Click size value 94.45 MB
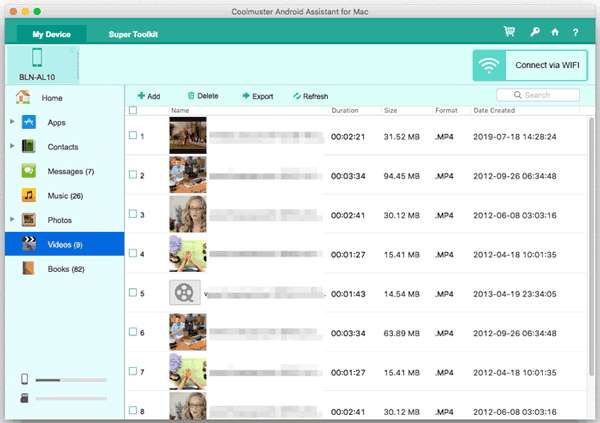The image size is (600, 423). [x=401, y=176]
